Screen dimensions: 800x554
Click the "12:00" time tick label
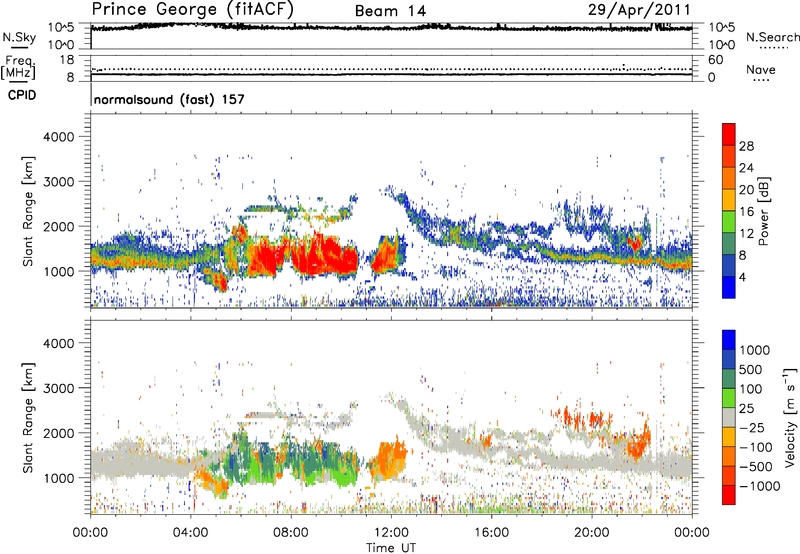[x=391, y=533]
